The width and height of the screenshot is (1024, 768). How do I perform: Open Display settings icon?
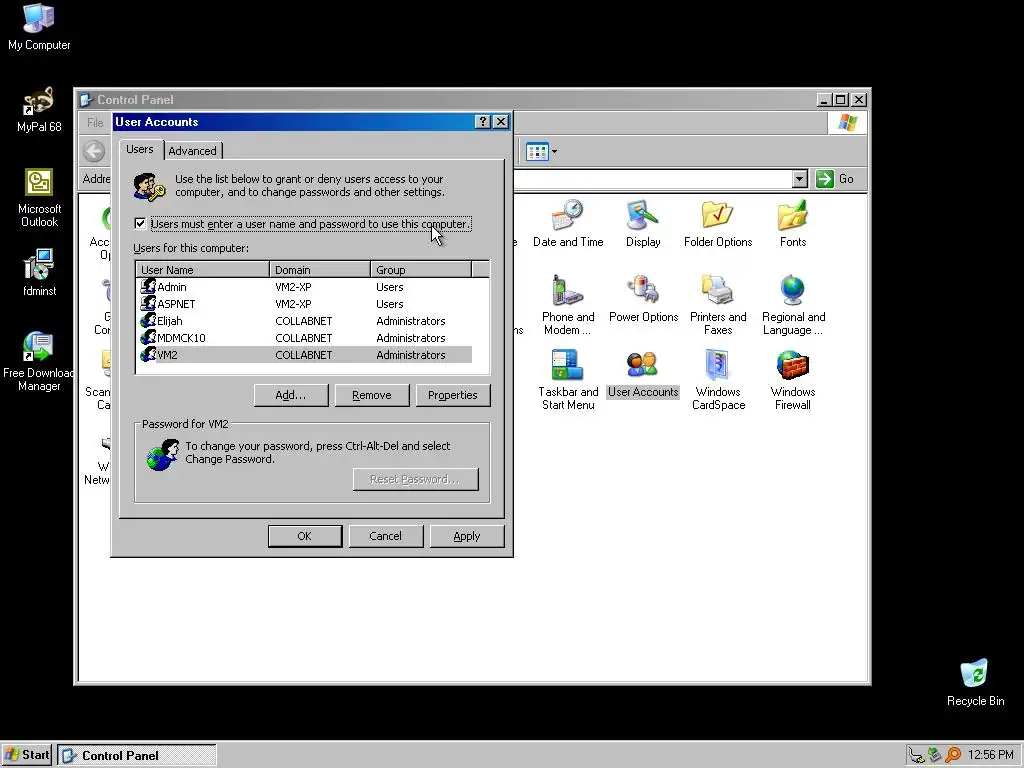pyautogui.click(x=643, y=223)
